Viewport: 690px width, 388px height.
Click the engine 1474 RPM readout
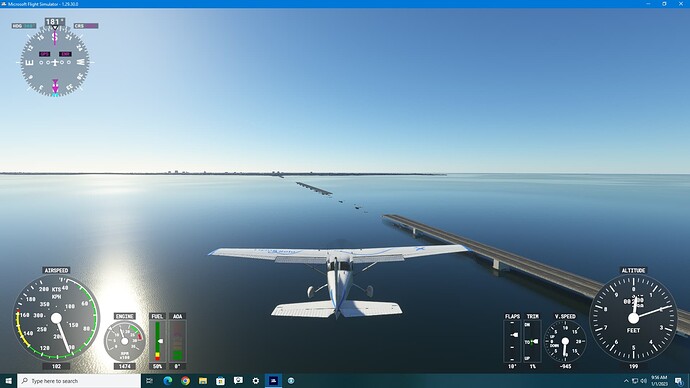coord(125,366)
